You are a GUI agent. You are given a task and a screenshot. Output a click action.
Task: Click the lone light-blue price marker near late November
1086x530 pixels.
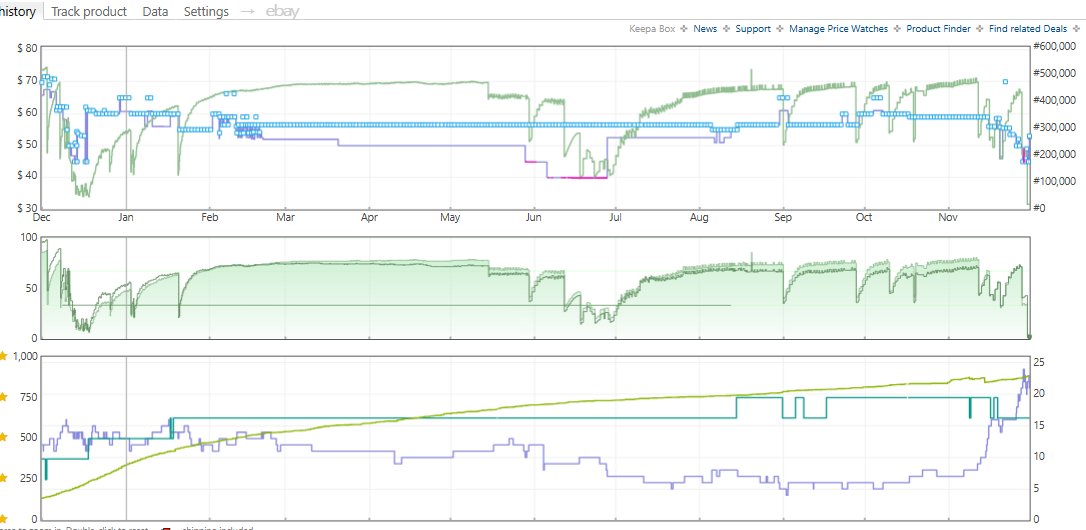(x=1005, y=82)
